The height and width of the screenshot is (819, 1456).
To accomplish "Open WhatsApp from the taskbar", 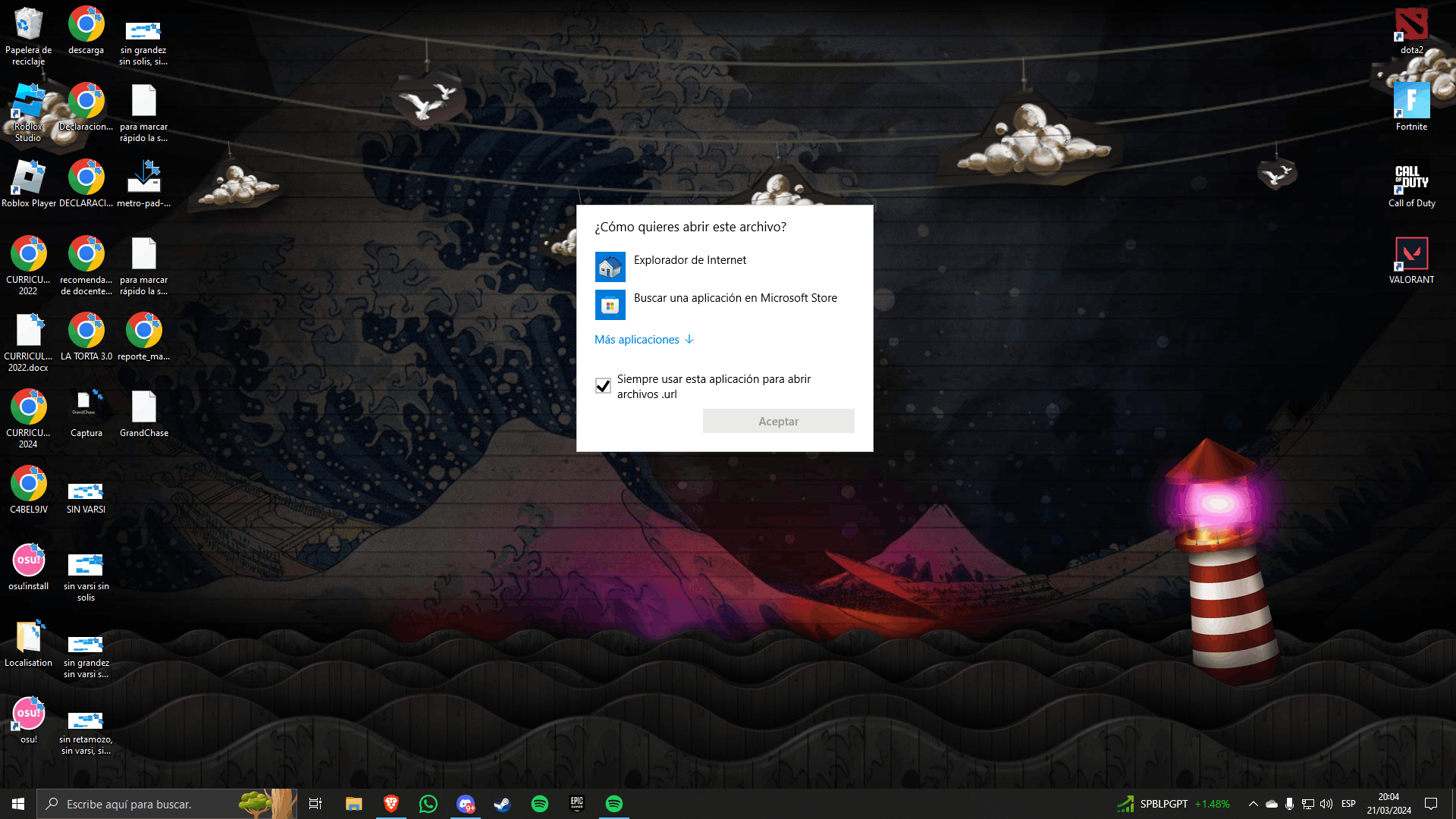I will pyautogui.click(x=428, y=804).
